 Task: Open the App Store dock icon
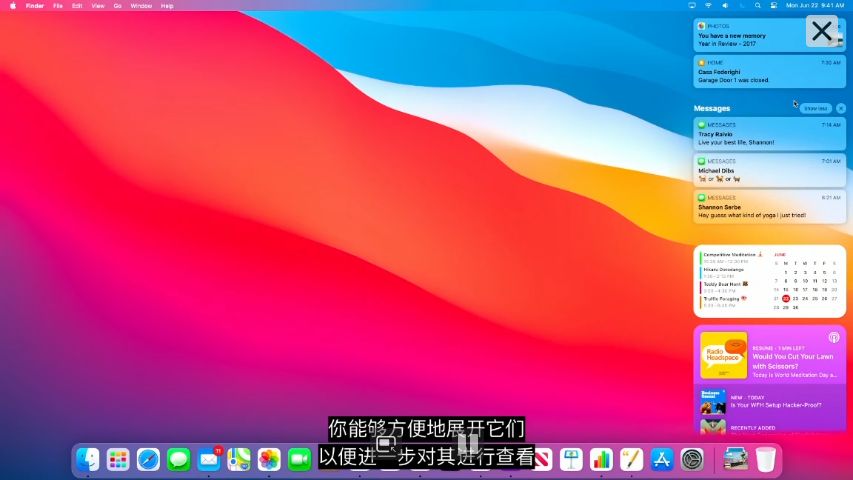click(x=661, y=459)
